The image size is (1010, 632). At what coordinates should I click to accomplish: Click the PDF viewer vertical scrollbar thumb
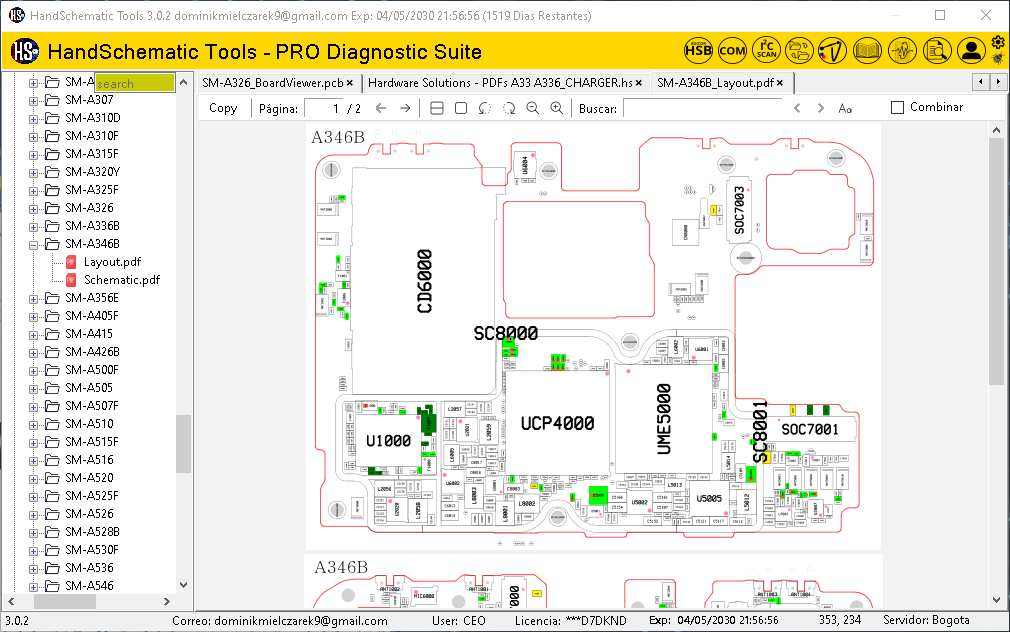coord(996,262)
